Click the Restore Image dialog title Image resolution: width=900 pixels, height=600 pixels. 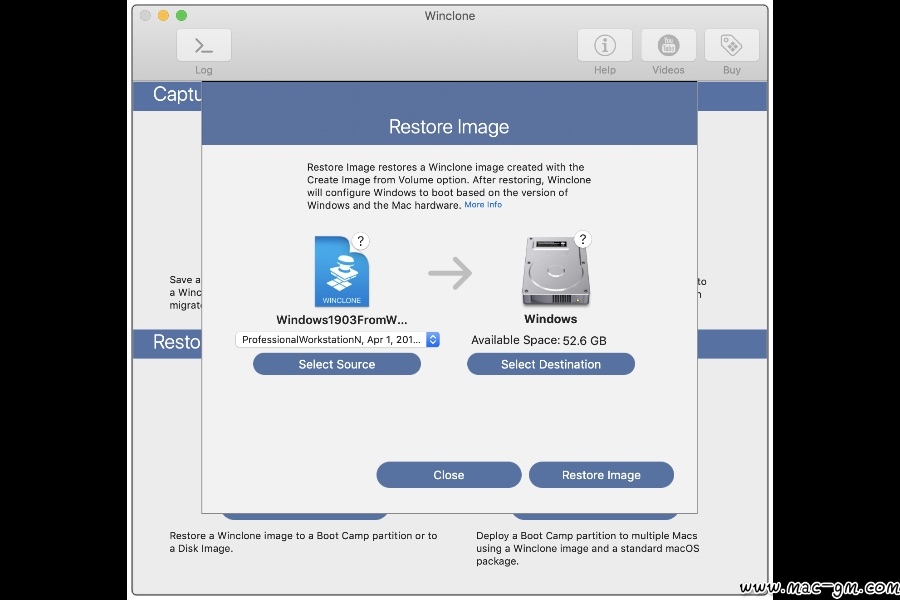click(449, 127)
